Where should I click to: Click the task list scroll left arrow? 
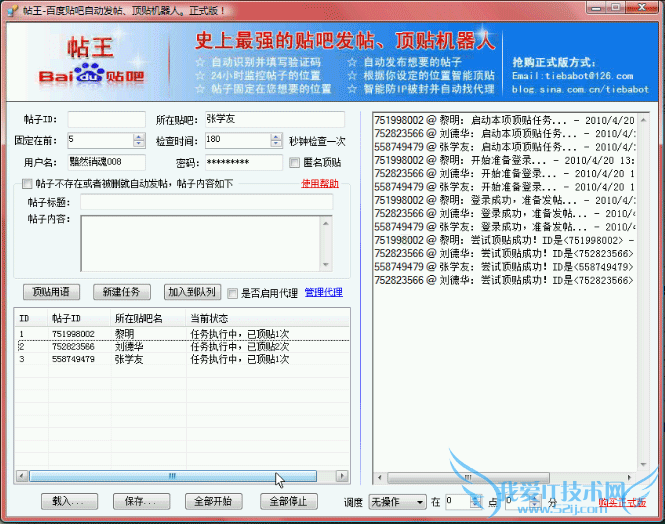tap(22, 476)
